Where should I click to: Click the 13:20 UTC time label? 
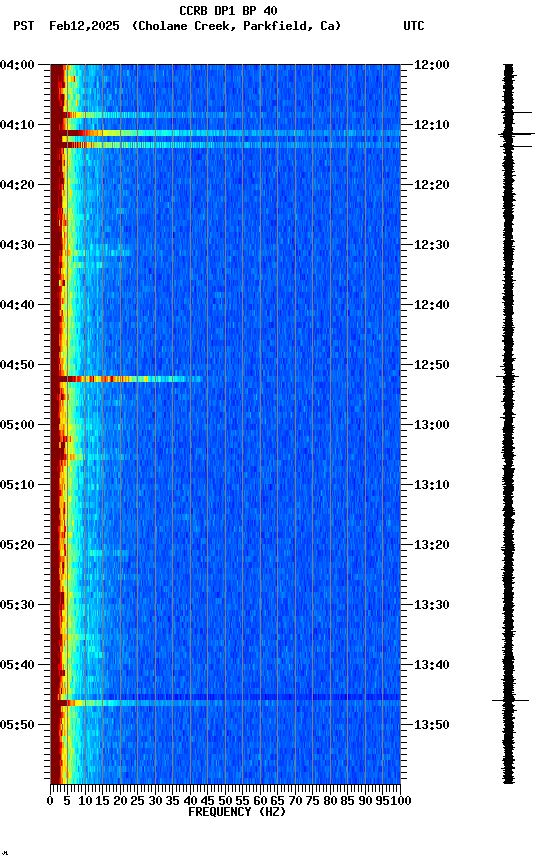tap(431, 546)
